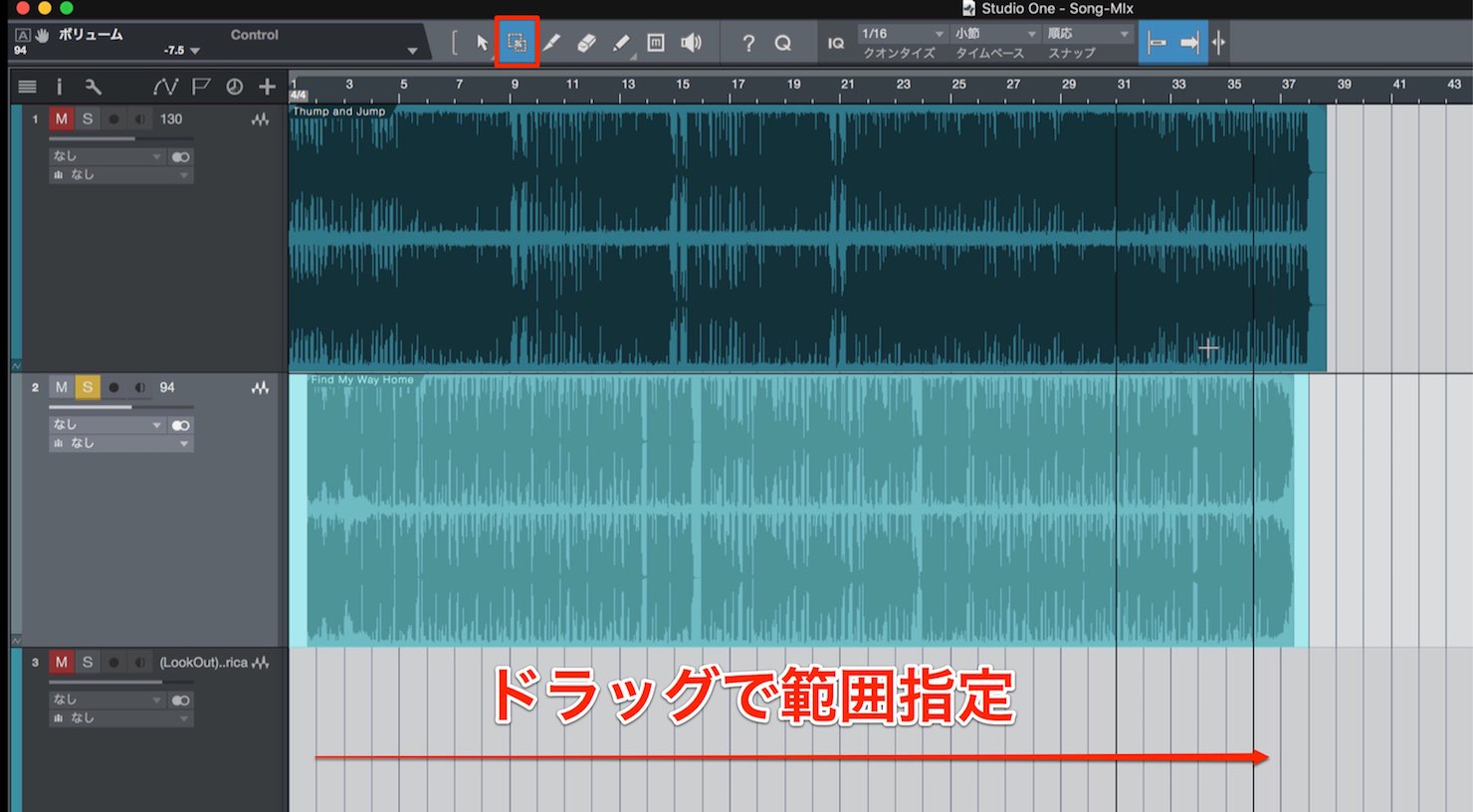Image resolution: width=1473 pixels, height=812 pixels.
Task: Click bar 9 on the timeline ruler
Action: pos(515,85)
